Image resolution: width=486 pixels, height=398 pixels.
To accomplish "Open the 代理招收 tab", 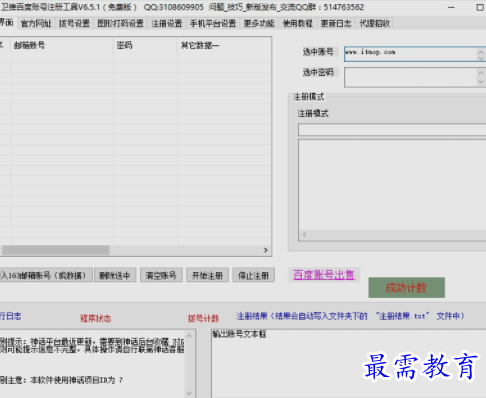I will coord(375,23).
